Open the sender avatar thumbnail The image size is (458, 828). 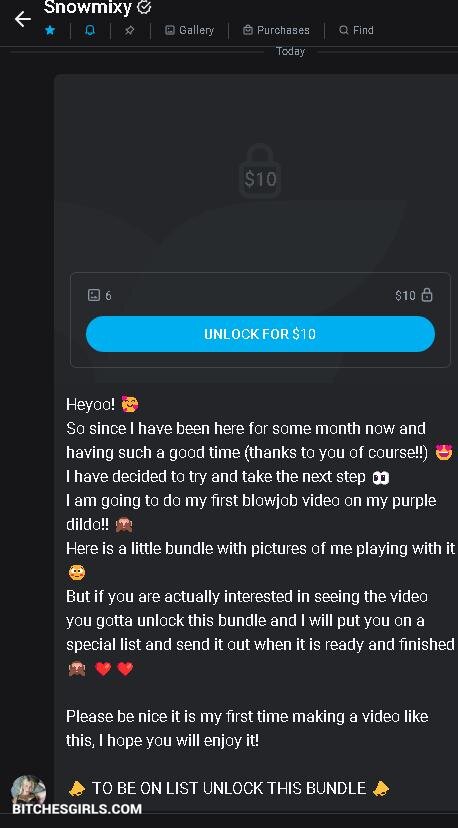(x=29, y=791)
